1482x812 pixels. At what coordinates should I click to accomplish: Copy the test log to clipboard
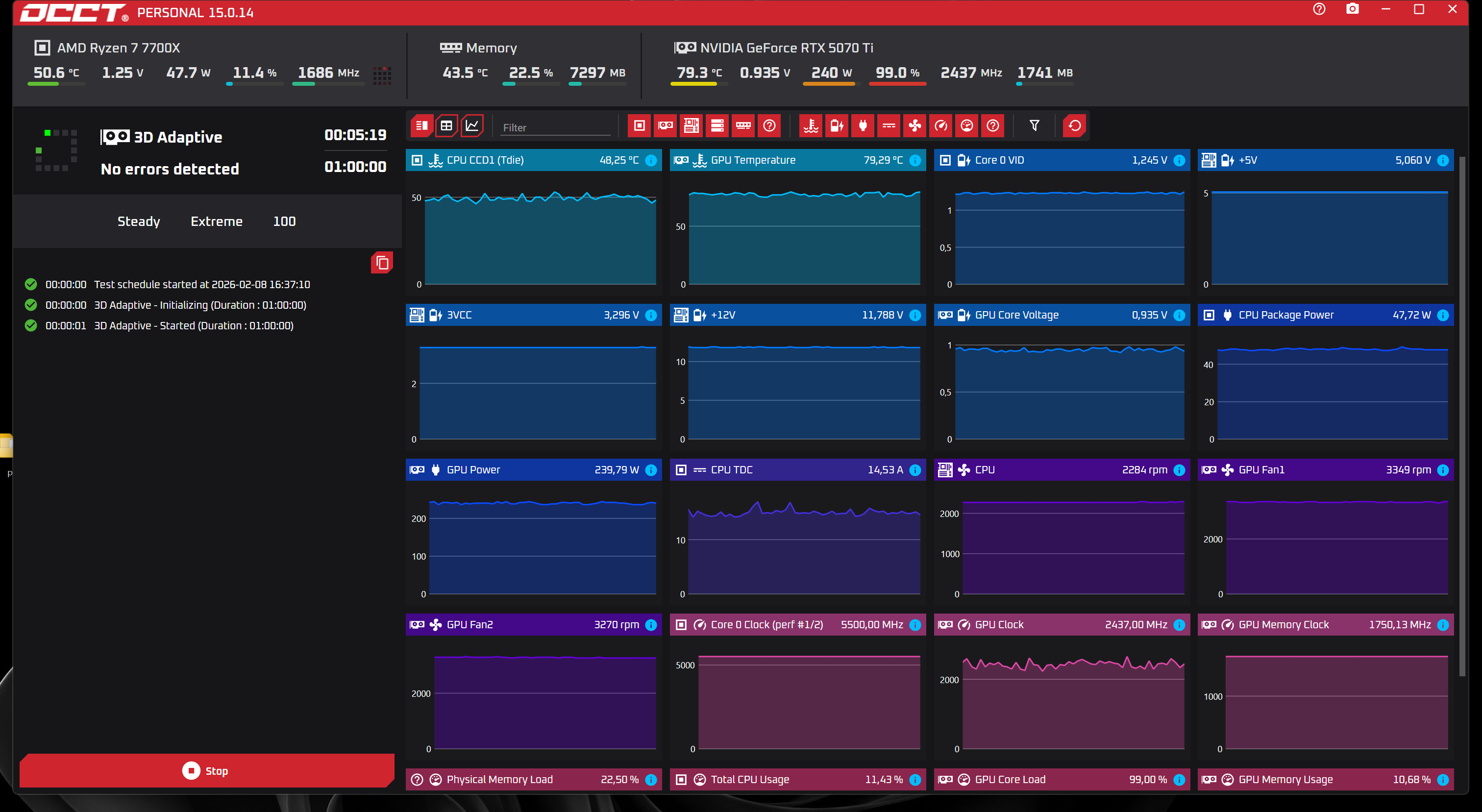pyautogui.click(x=382, y=263)
